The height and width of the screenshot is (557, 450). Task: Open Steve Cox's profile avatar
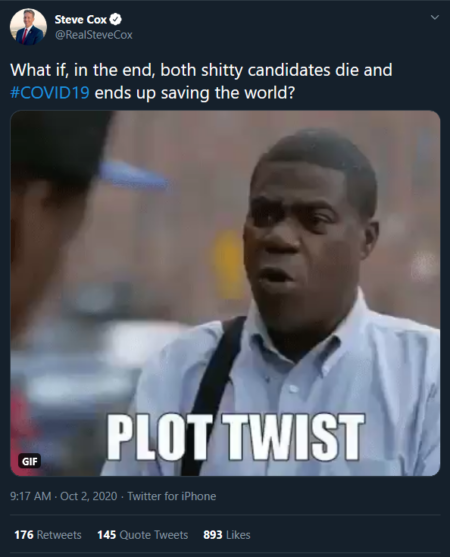coord(28,27)
